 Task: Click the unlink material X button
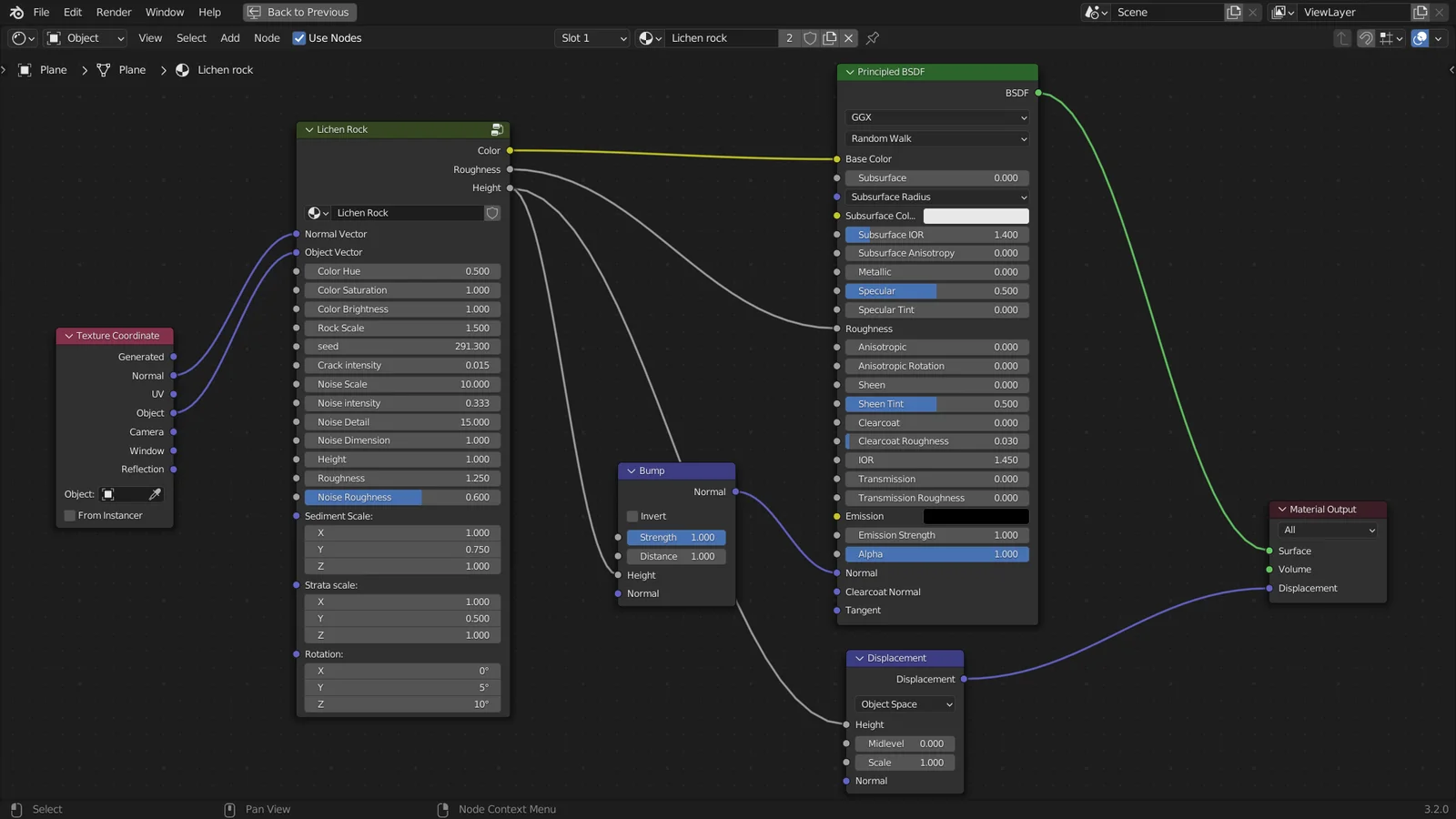pyautogui.click(x=848, y=38)
